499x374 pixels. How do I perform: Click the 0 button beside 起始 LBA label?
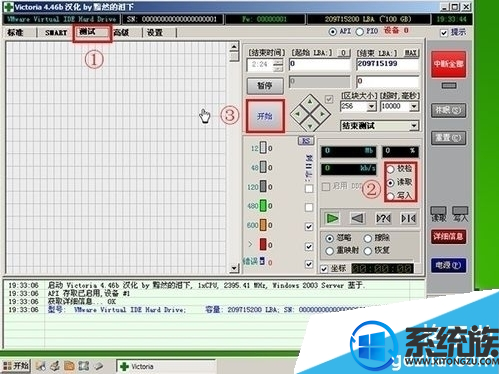pyautogui.click(x=343, y=53)
